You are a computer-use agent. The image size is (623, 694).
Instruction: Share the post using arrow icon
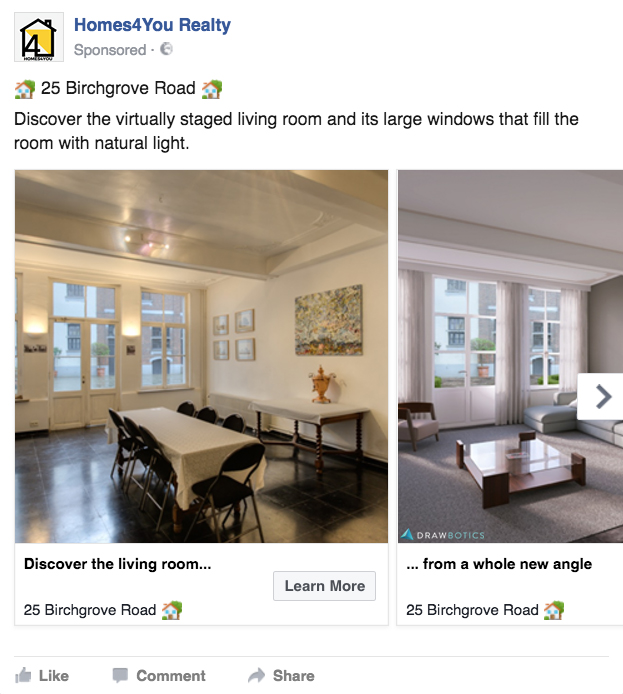[281, 676]
